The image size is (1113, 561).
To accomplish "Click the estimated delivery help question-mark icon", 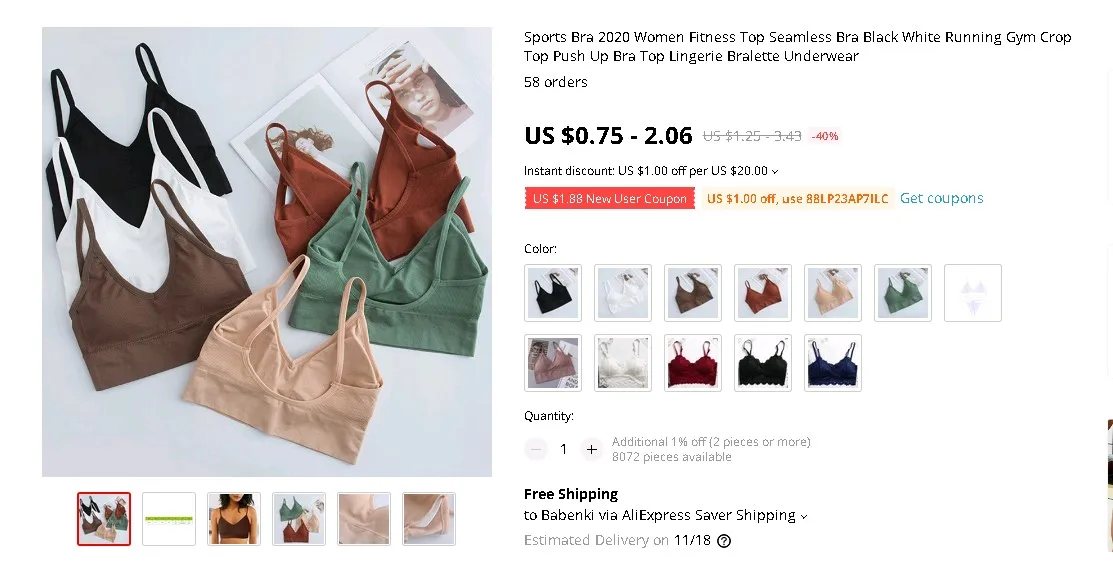I will click(x=723, y=541).
